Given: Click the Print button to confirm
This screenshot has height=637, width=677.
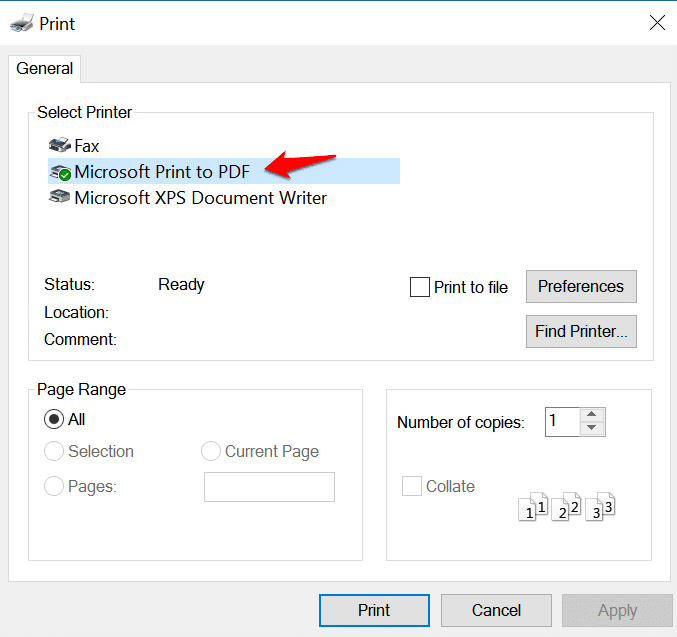Looking at the screenshot, I should tap(374, 610).
